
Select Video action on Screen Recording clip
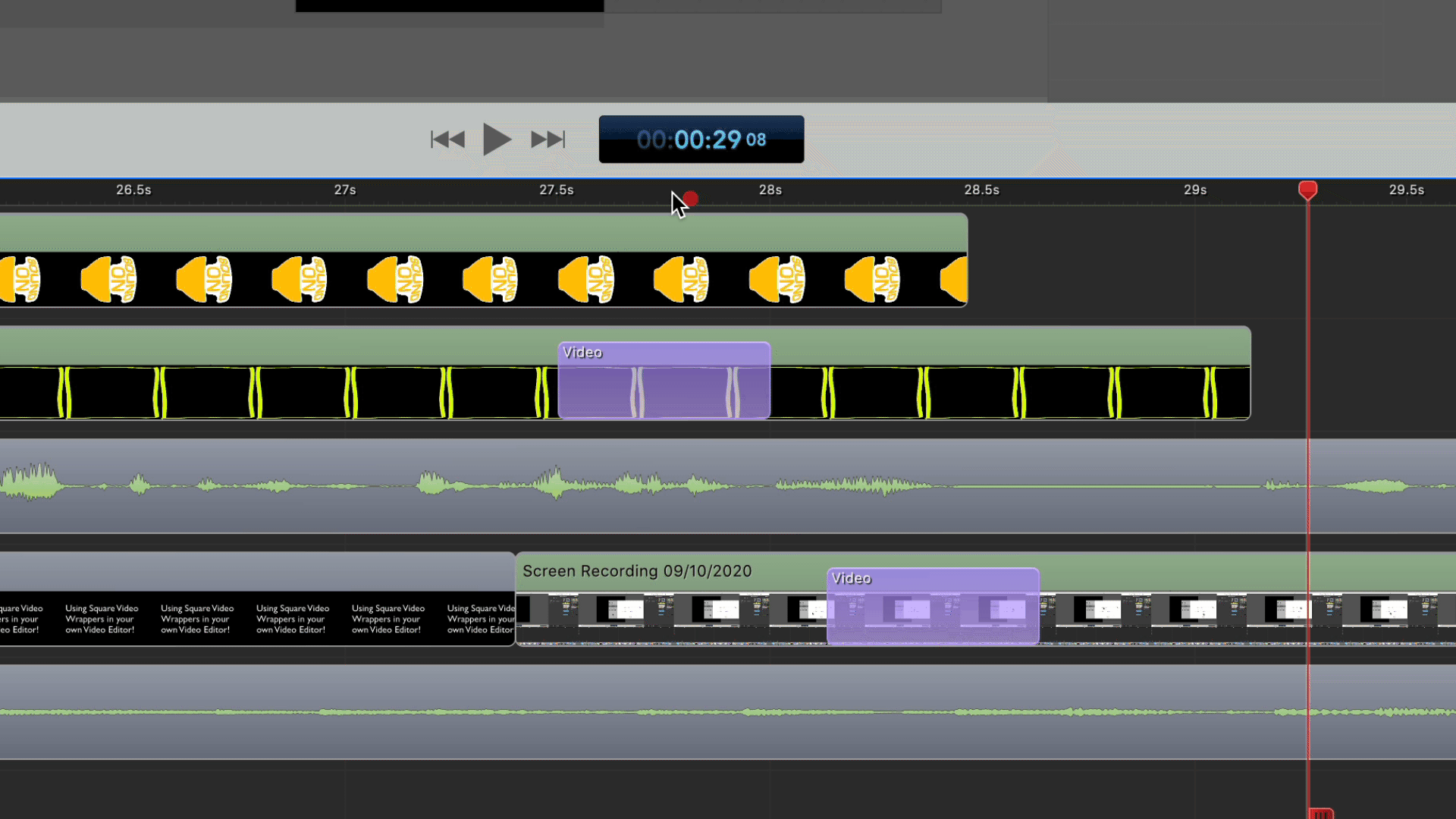coord(932,607)
